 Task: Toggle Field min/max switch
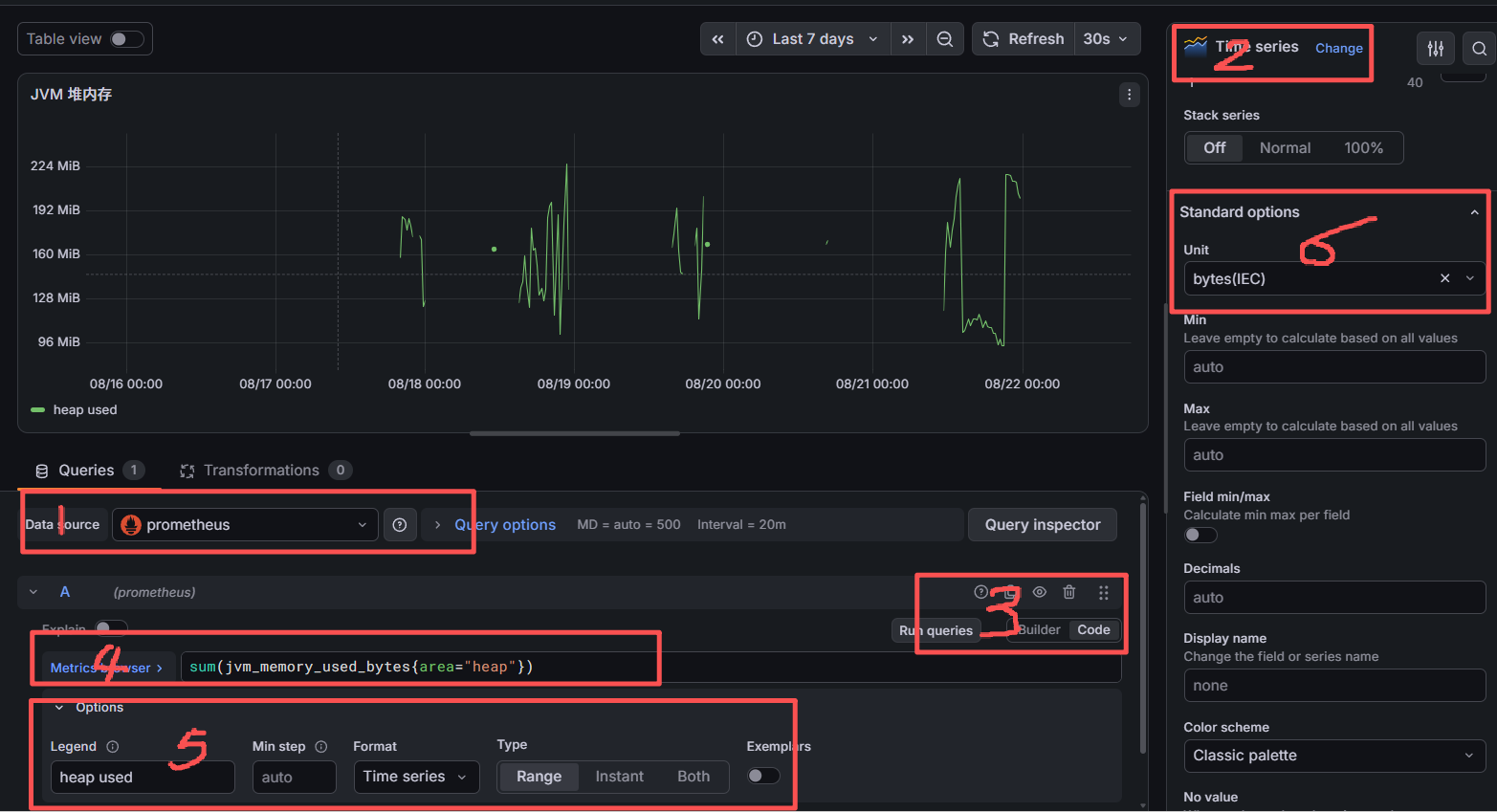pos(1200,535)
